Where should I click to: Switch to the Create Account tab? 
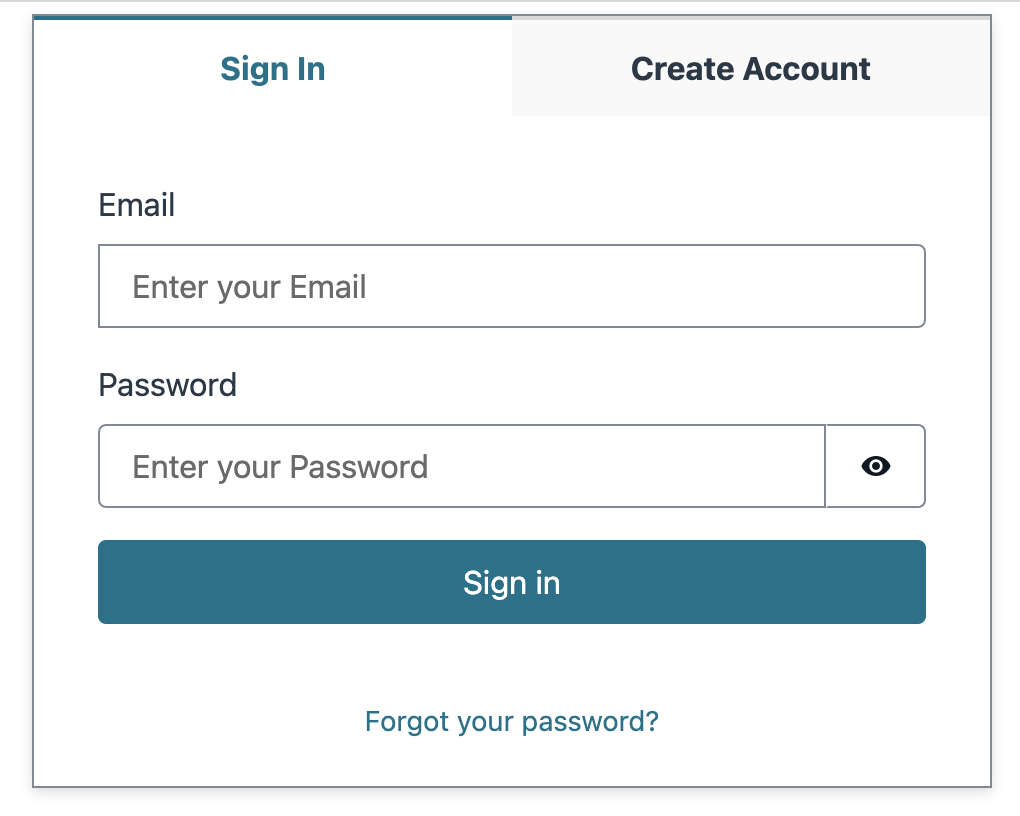[x=751, y=69]
